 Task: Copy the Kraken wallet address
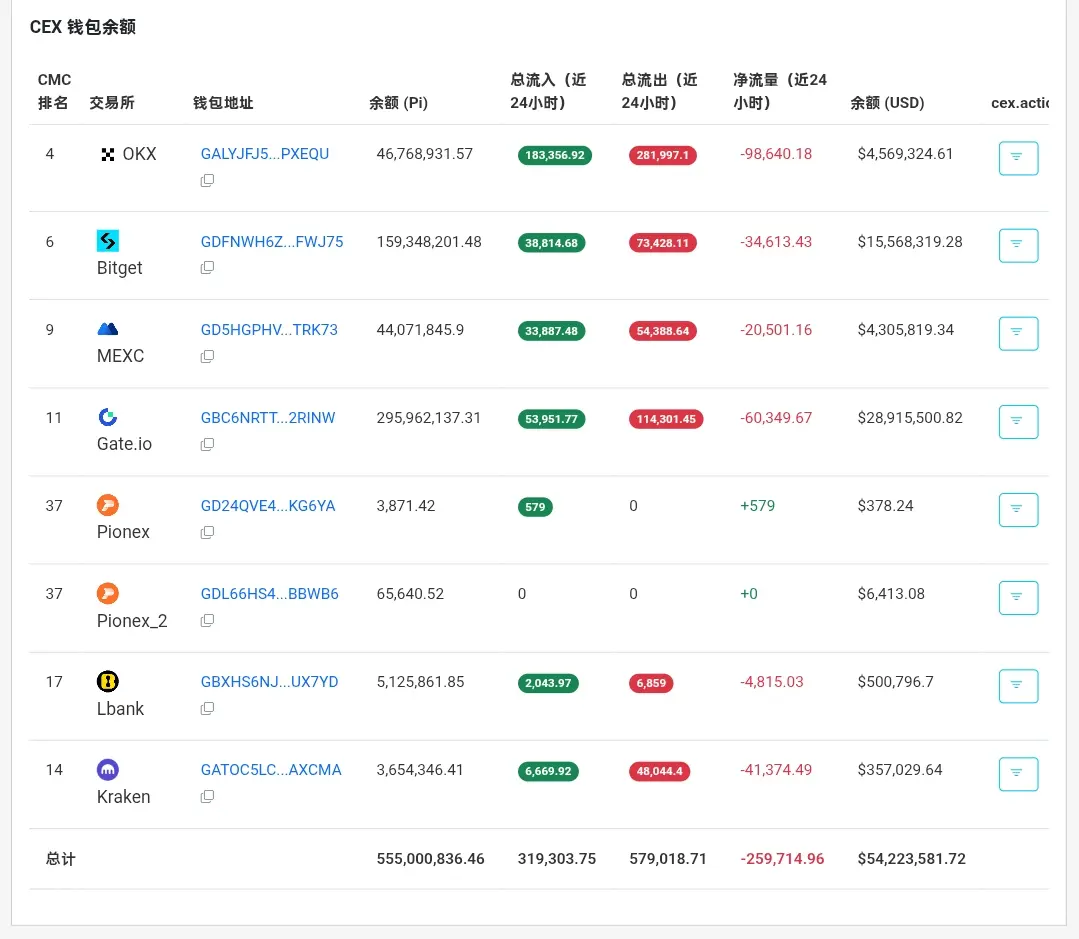[207, 797]
